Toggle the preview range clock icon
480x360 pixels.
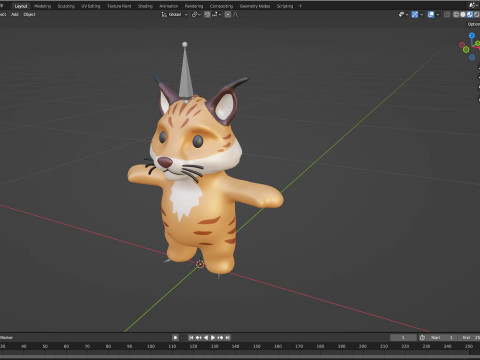[x=422, y=337]
